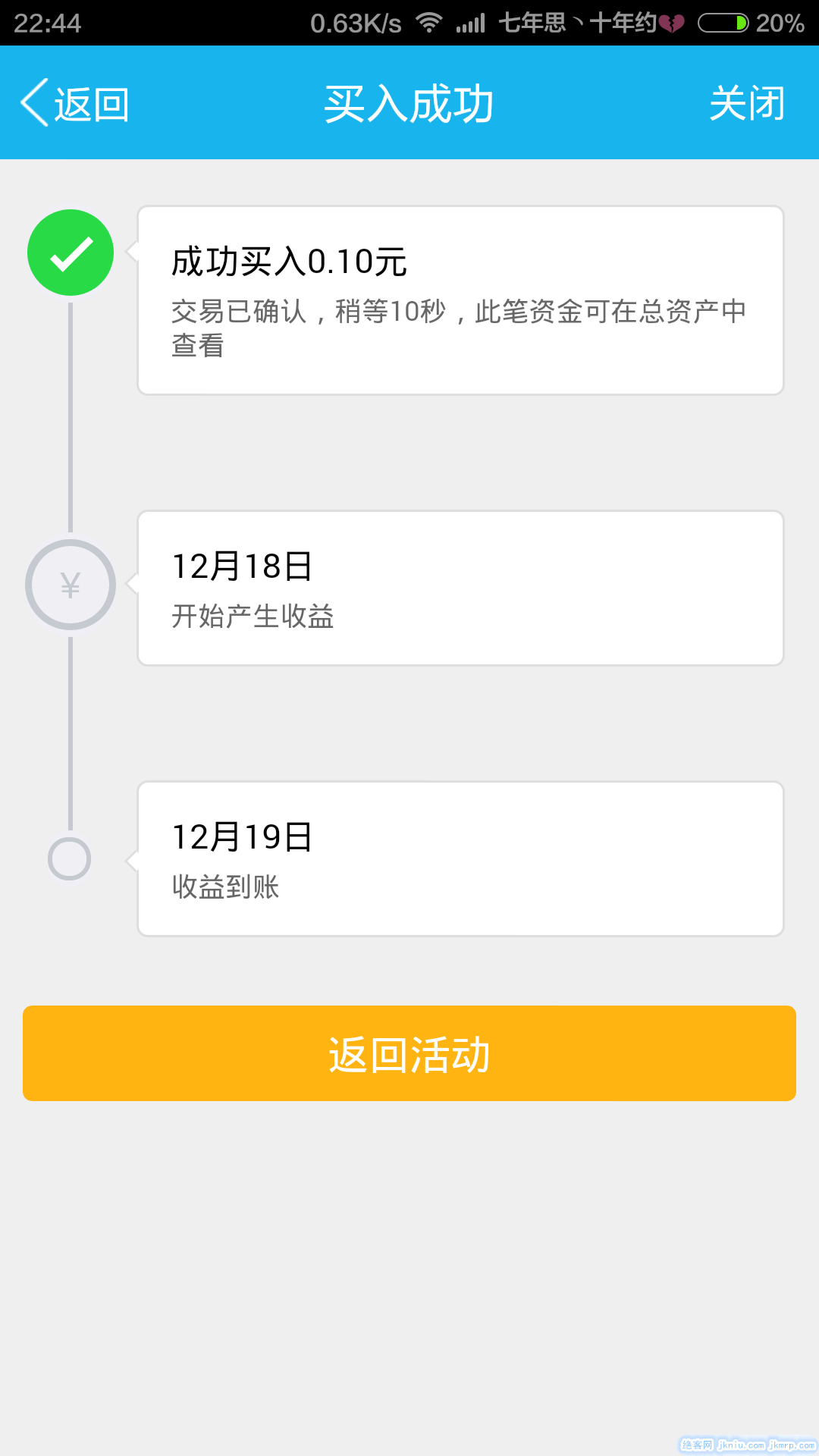Tap the empty circle timeline marker

coord(70,859)
